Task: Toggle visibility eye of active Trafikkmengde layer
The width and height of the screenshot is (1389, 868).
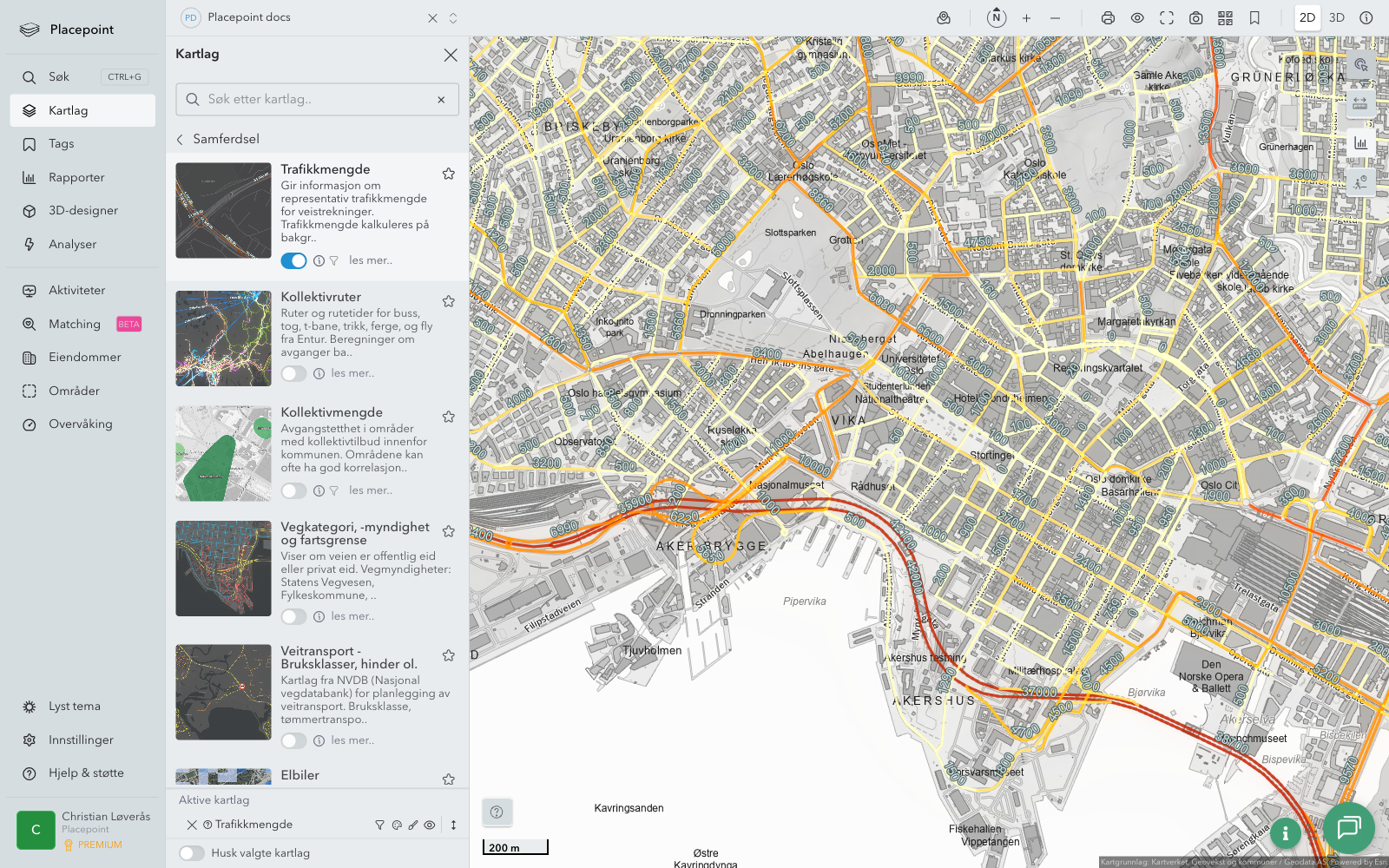Action: pyautogui.click(x=430, y=825)
